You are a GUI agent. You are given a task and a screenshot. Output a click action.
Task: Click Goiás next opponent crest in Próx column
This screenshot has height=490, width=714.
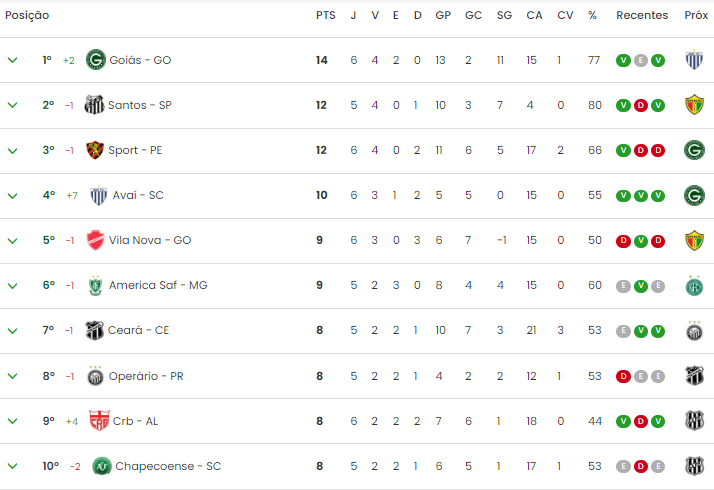(694, 60)
